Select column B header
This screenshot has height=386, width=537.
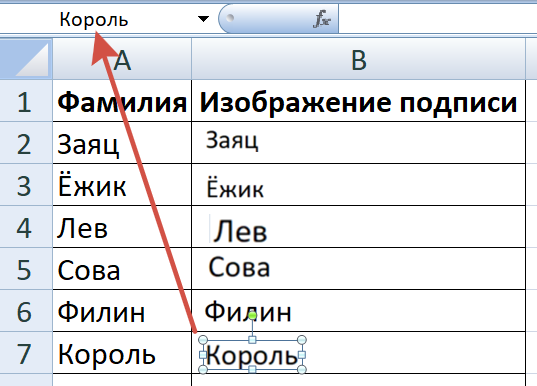coord(358,59)
